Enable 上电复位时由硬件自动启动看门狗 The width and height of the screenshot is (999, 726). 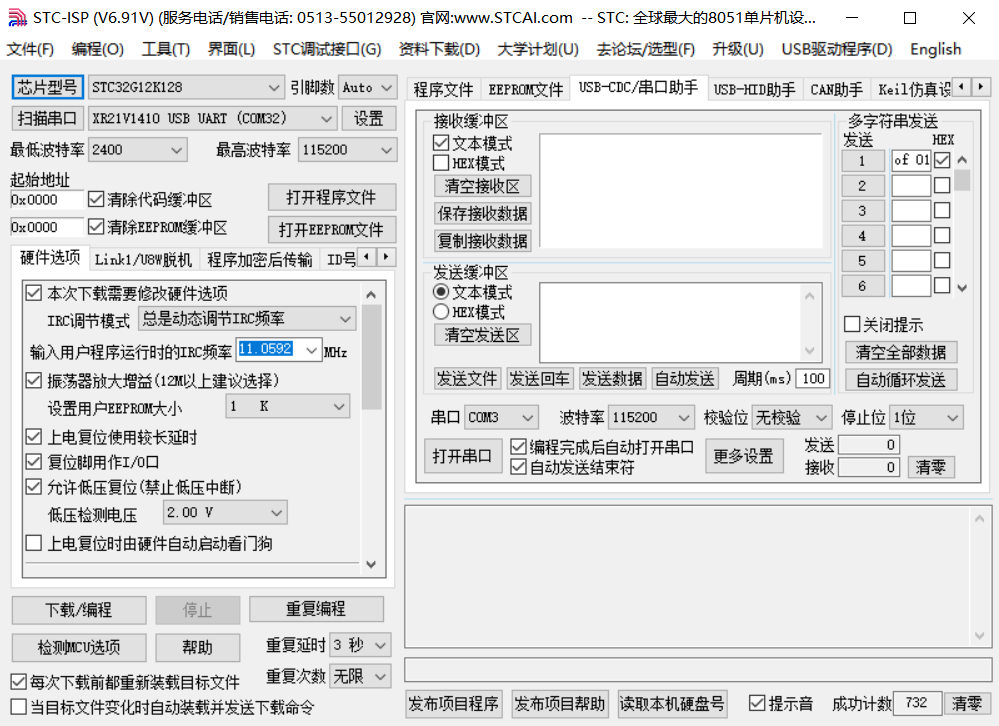tap(33, 543)
